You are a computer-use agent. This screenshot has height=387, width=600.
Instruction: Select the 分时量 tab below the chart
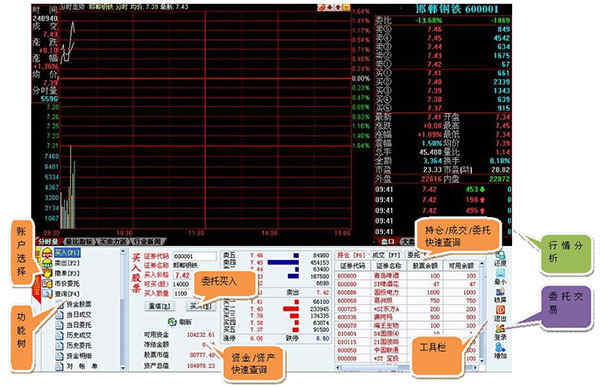[x=48, y=242]
